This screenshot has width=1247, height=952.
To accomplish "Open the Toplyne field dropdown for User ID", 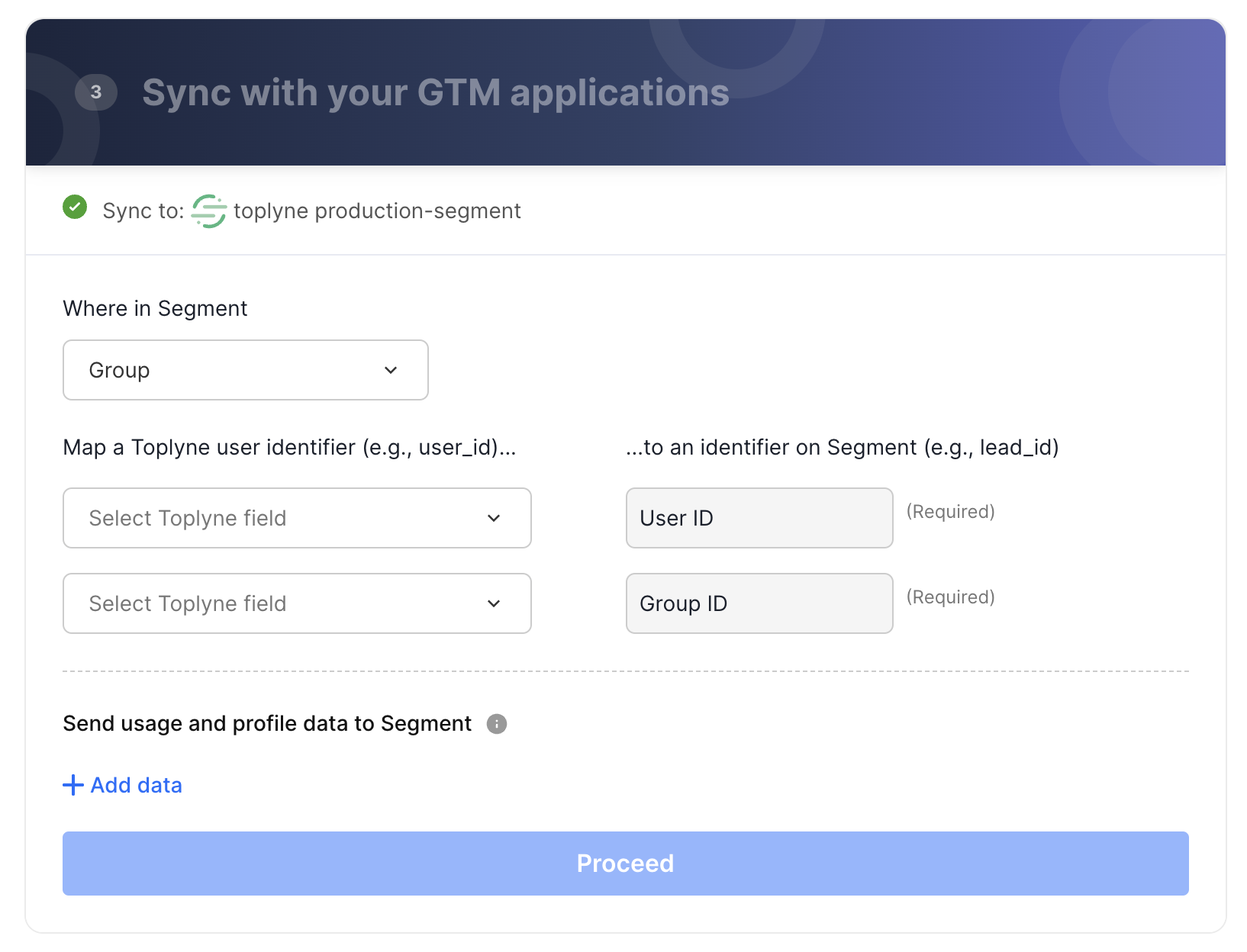I will click(x=297, y=518).
